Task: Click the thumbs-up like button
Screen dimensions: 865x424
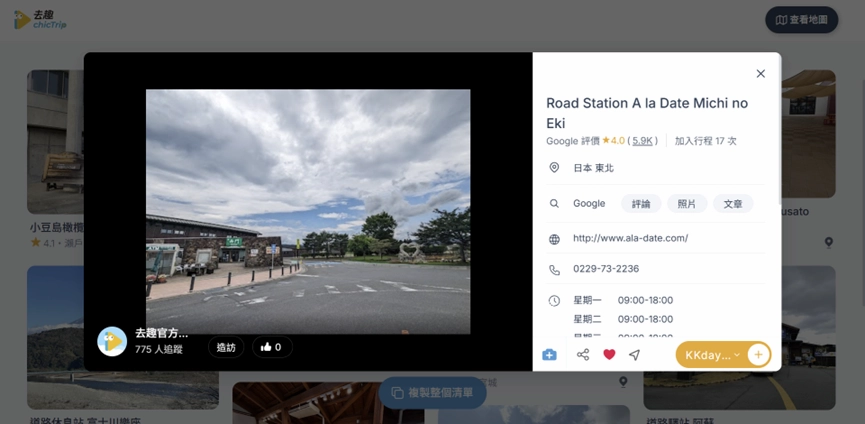Action: coord(272,347)
